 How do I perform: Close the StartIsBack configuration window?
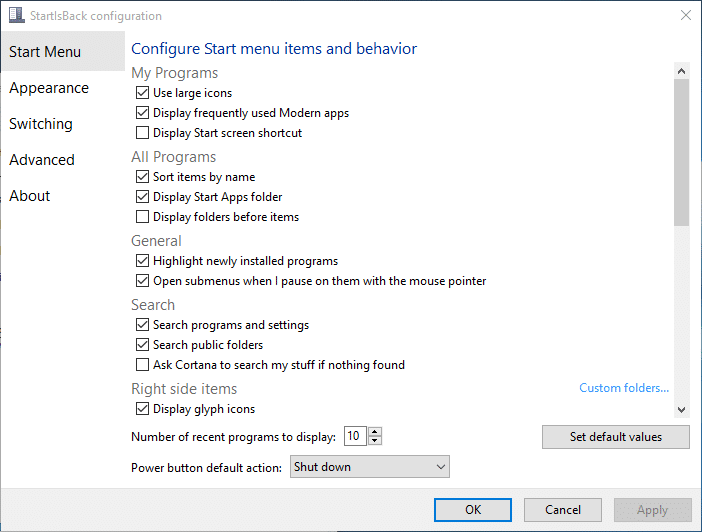pyautogui.click(x=685, y=15)
